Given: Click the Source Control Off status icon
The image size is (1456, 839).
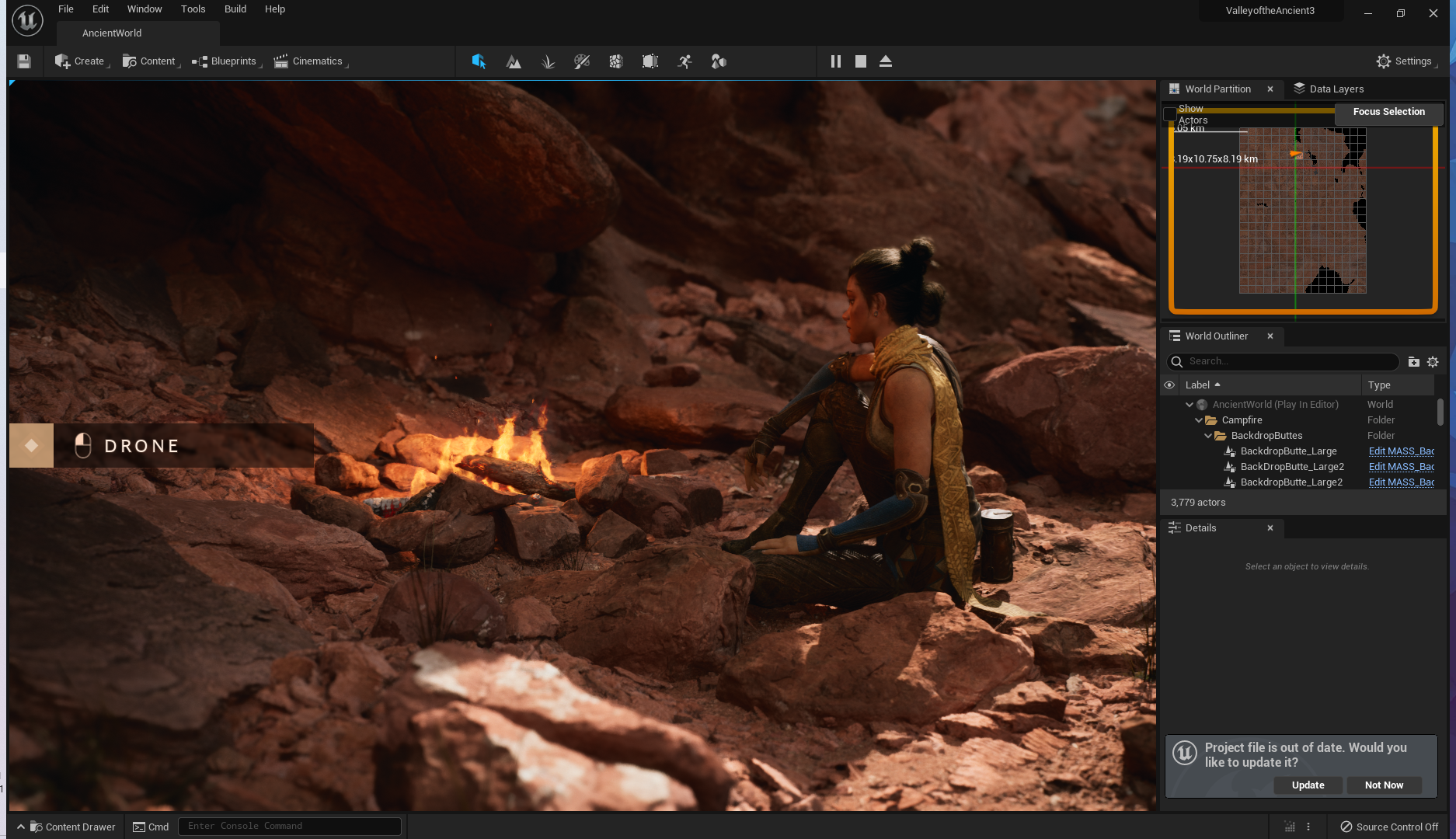Looking at the screenshot, I should (x=1346, y=827).
